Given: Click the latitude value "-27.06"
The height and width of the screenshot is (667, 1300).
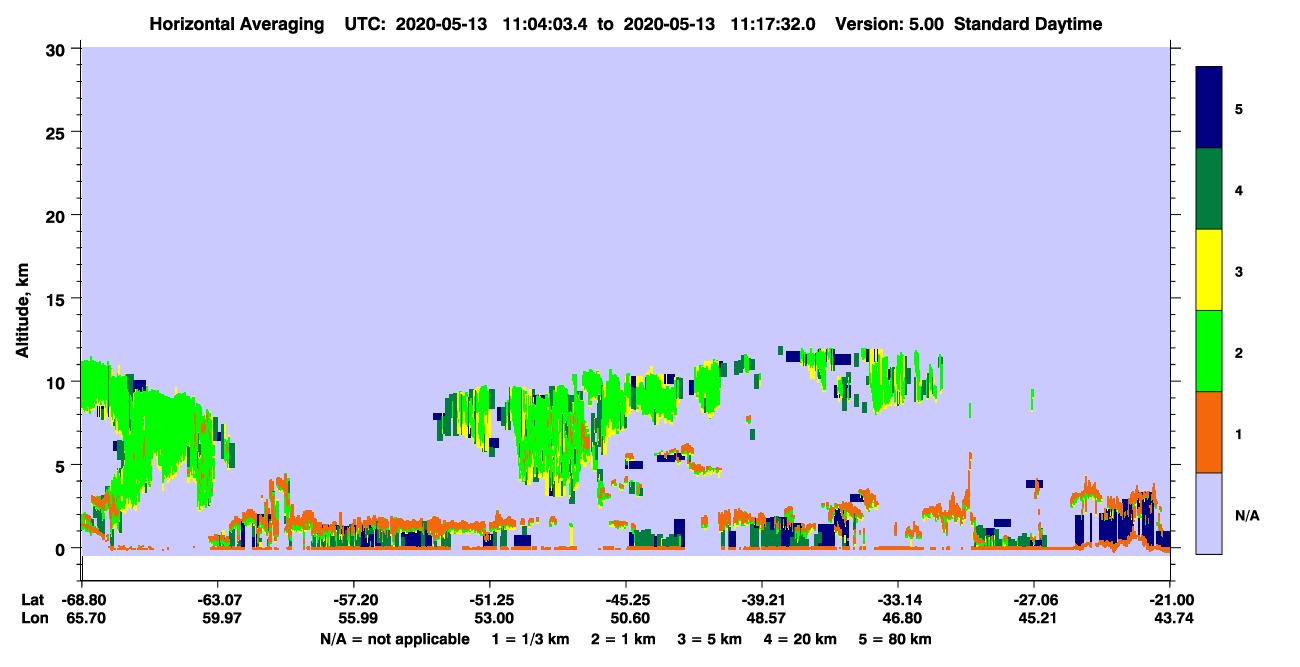Looking at the screenshot, I should (1034, 600).
